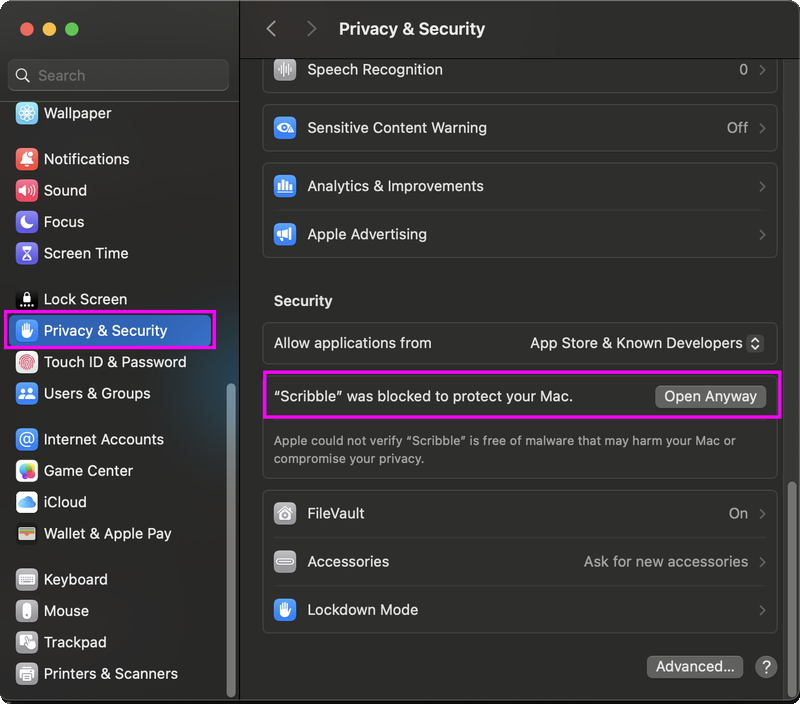Click the Internet Accounts label
800x704 pixels.
point(104,440)
